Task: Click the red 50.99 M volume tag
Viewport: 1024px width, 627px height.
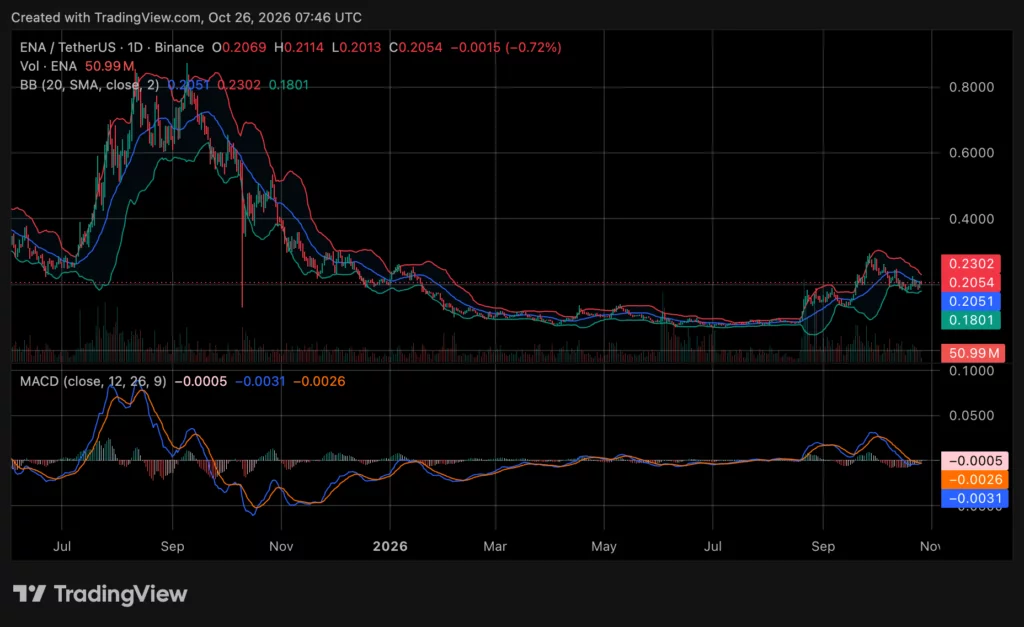Action: [x=972, y=353]
